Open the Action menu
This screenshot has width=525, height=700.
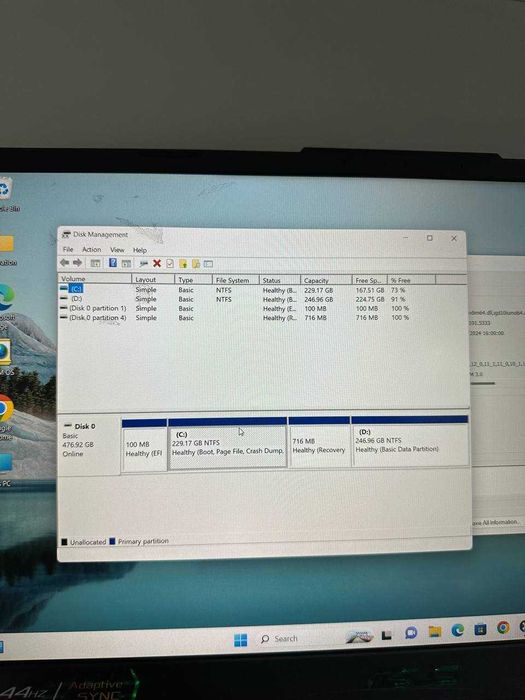(92, 250)
